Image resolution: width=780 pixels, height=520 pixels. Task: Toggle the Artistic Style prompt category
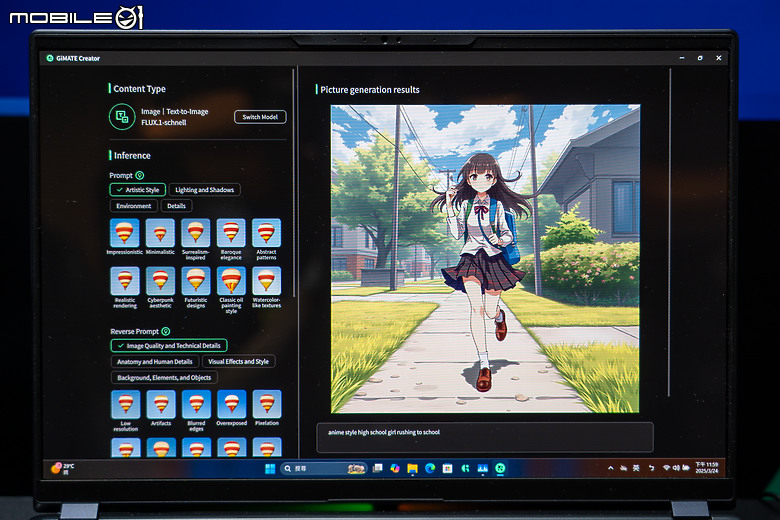pos(138,190)
